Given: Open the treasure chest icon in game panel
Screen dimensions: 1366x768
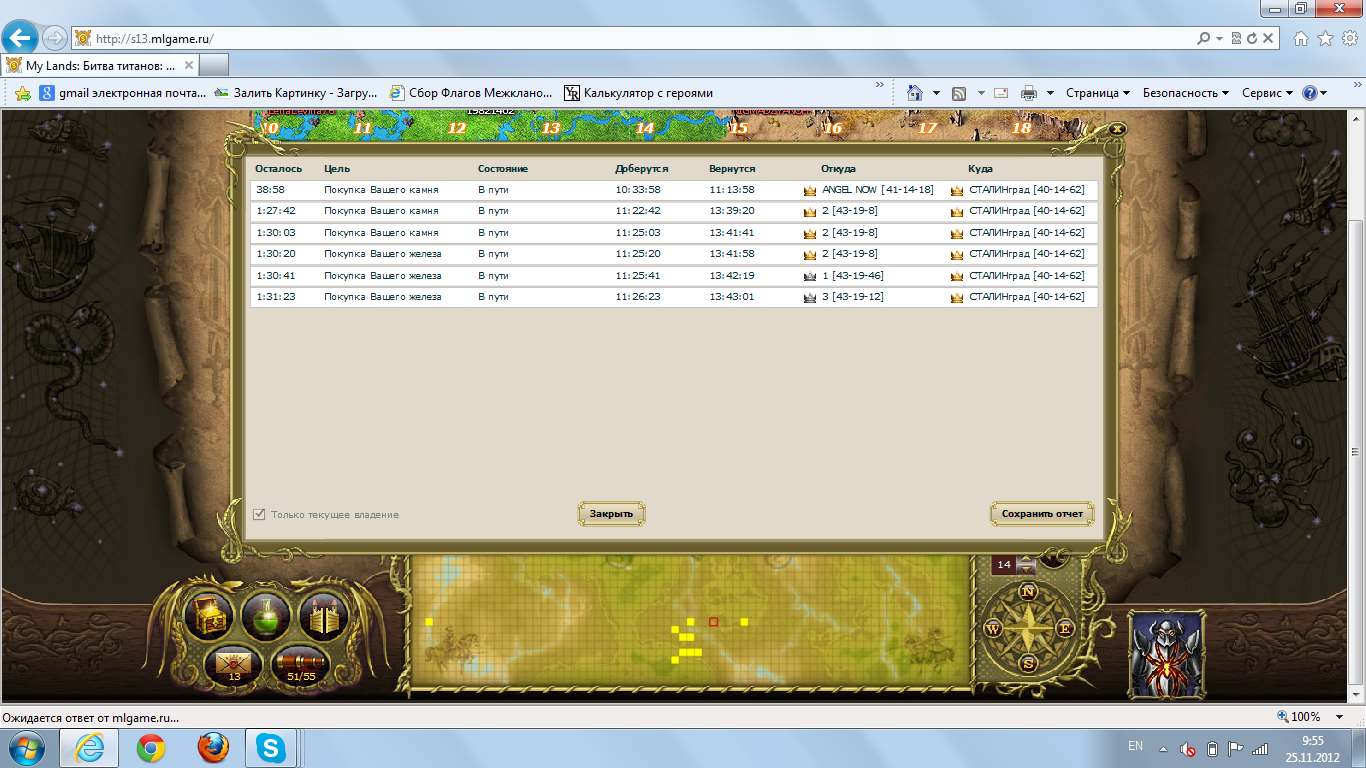Looking at the screenshot, I should 209,617.
